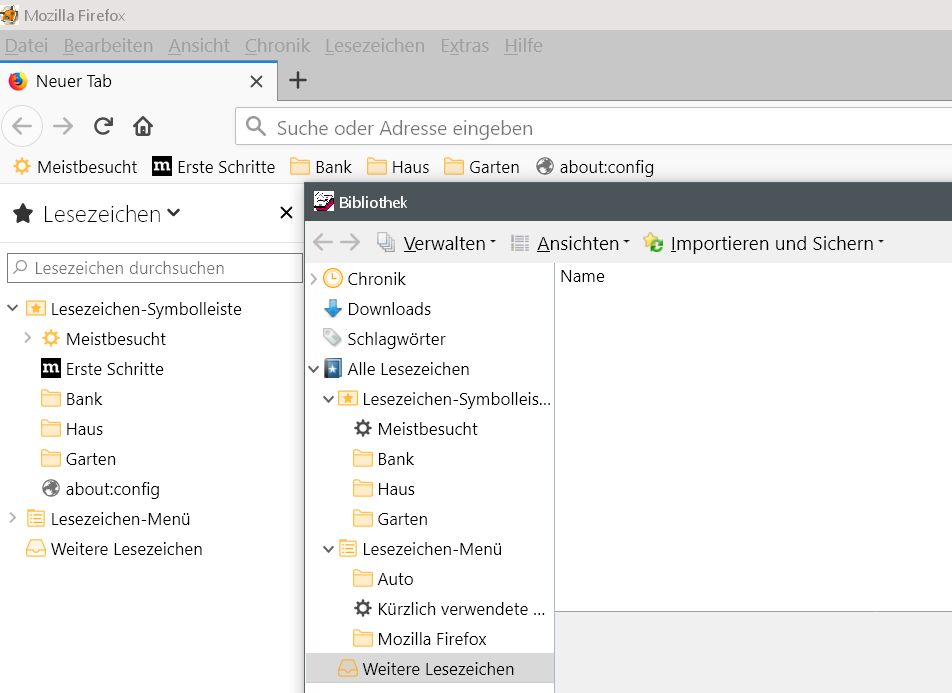This screenshot has width=952, height=693.
Task: Open the Garten folder in bookmarks toolbar
Action: (x=481, y=166)
